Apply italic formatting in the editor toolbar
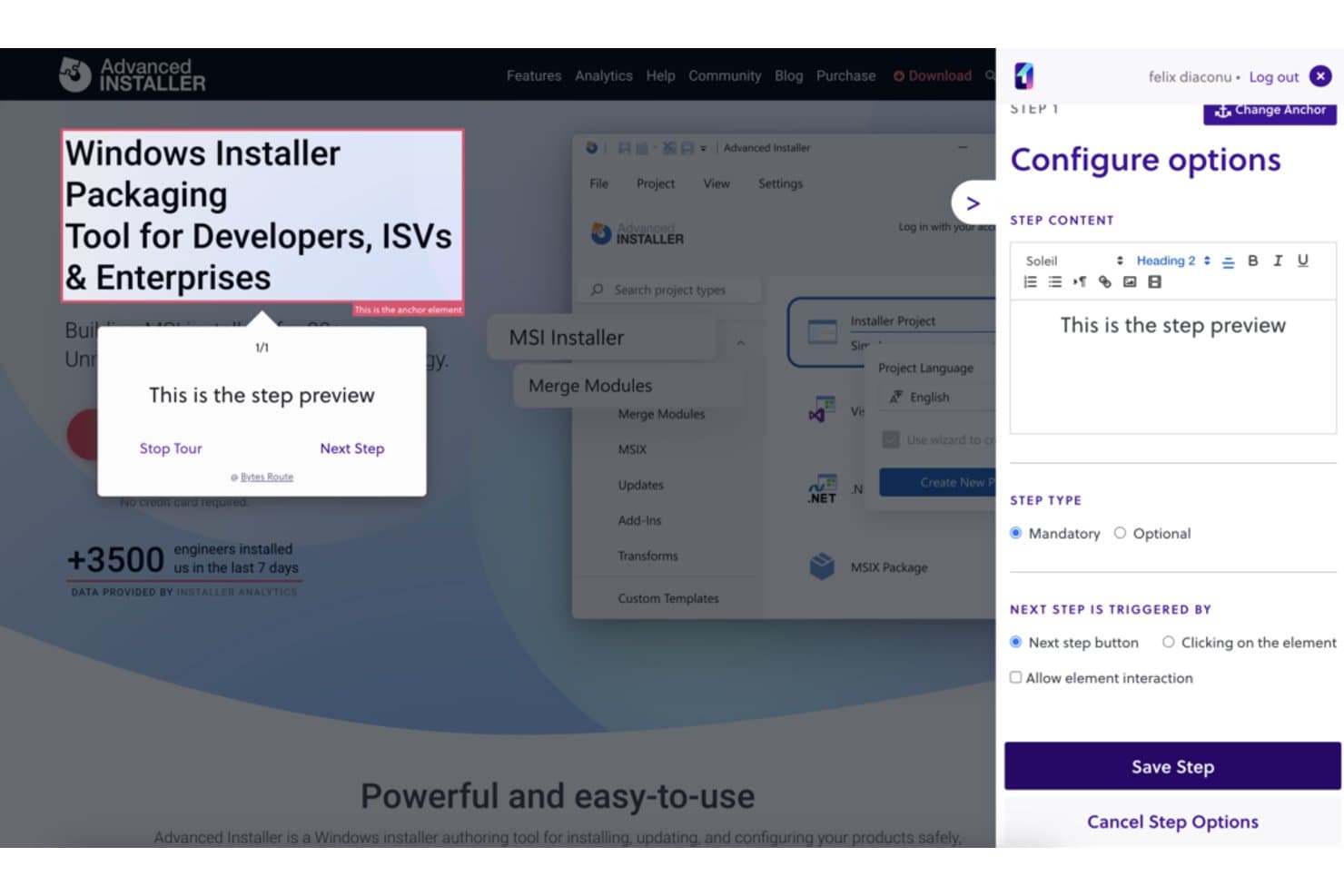1344x896 pixels. [1278, 261]
